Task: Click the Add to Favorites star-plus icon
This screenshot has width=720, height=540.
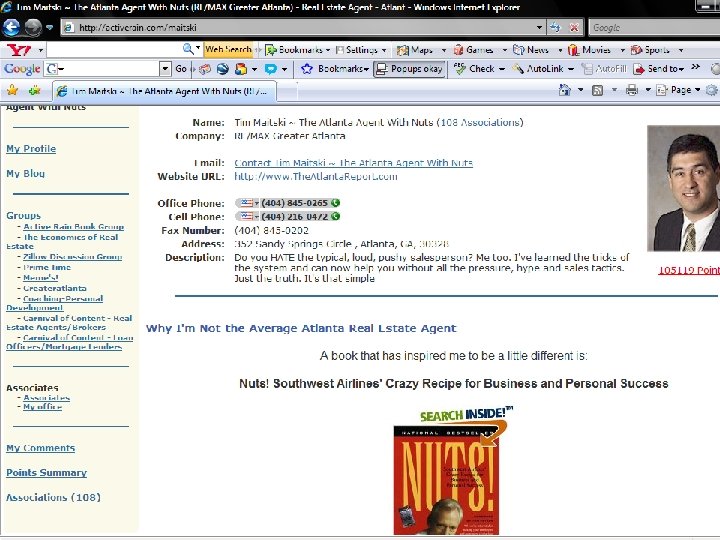Action: tap(34, 90)
